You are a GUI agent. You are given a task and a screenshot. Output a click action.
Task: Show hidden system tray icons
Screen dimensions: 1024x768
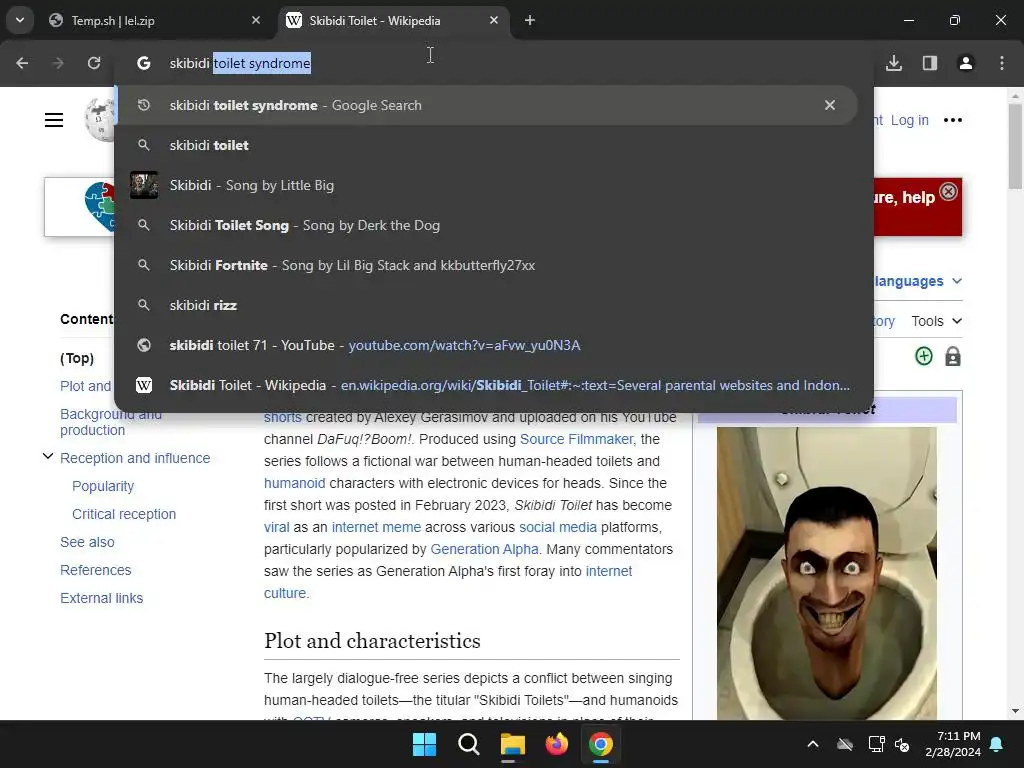pos(813,744)
